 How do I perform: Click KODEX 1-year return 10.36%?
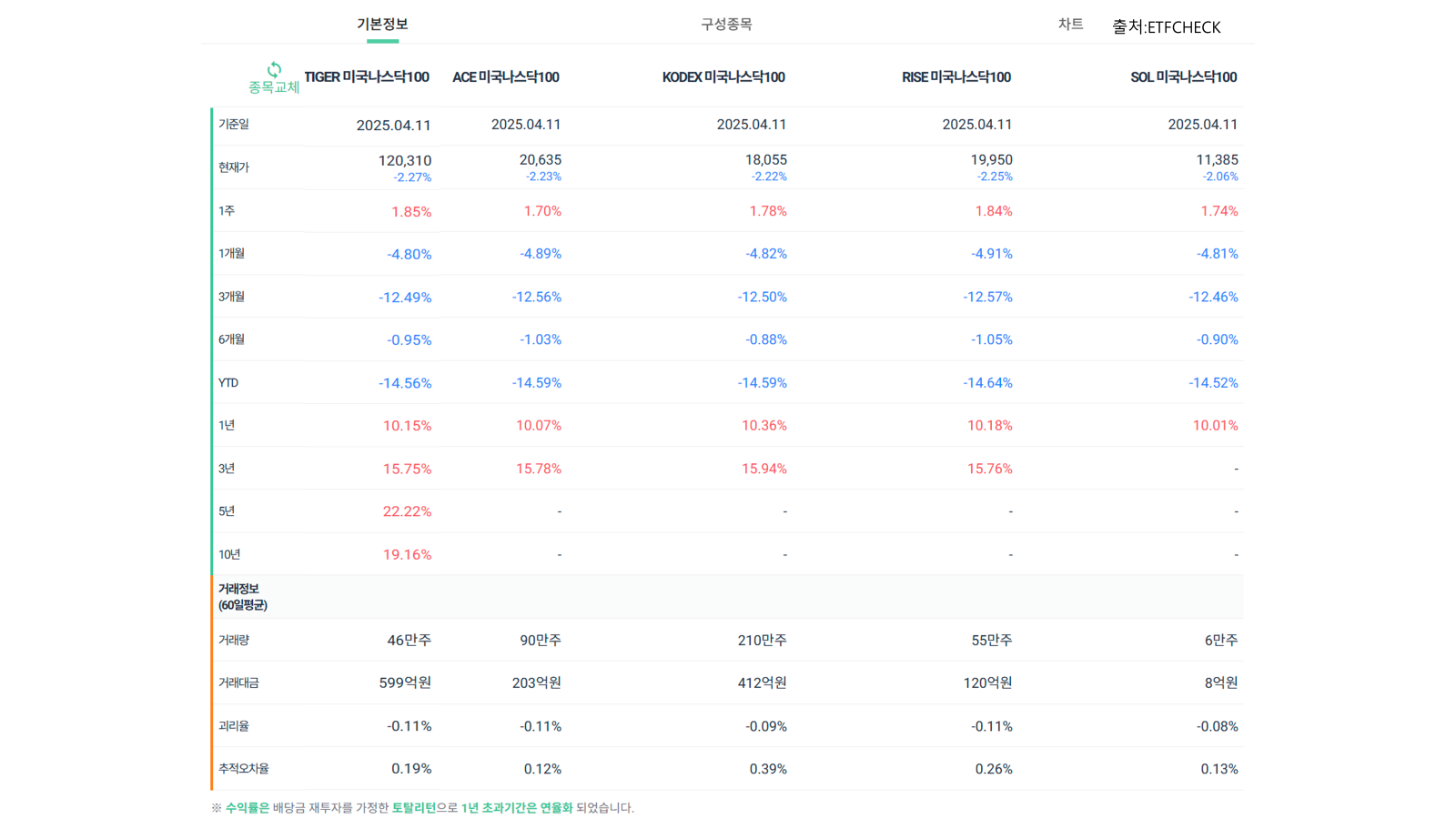(x=764, y=426)
